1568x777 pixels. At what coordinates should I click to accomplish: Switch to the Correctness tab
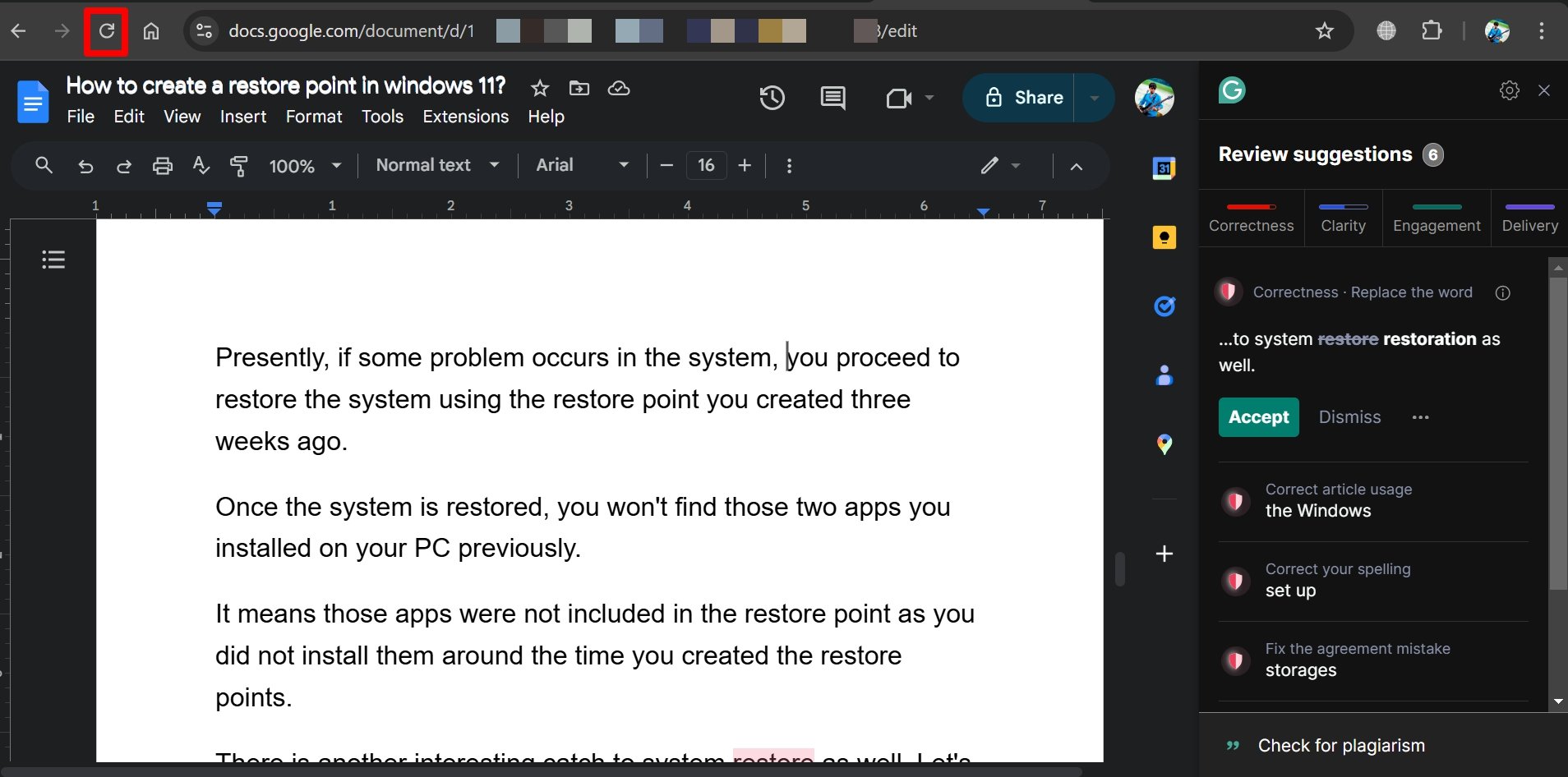1251,218
